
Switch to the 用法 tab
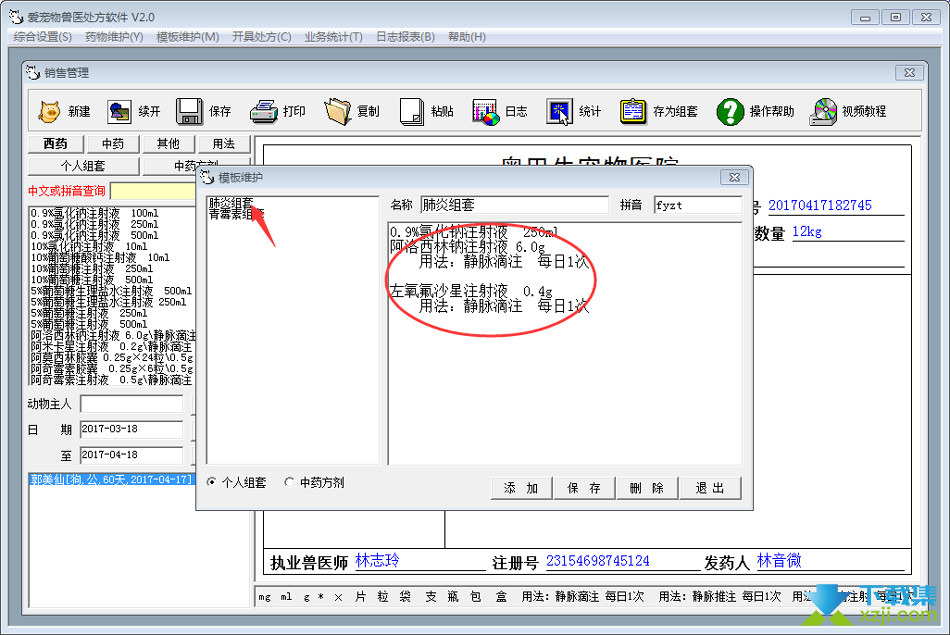click(x=224, y=144)
